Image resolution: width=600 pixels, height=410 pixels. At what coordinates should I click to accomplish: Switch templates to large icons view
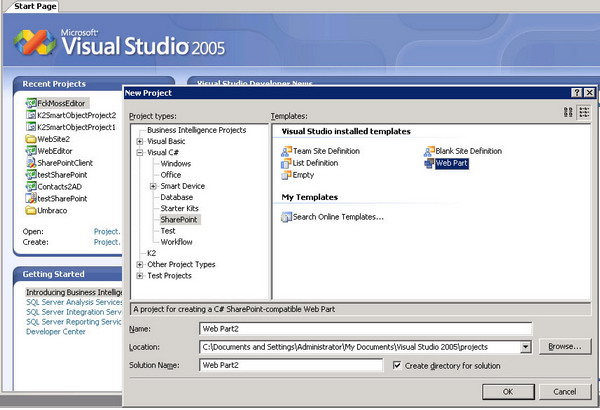pyautogui.click(x=569, y=112)
